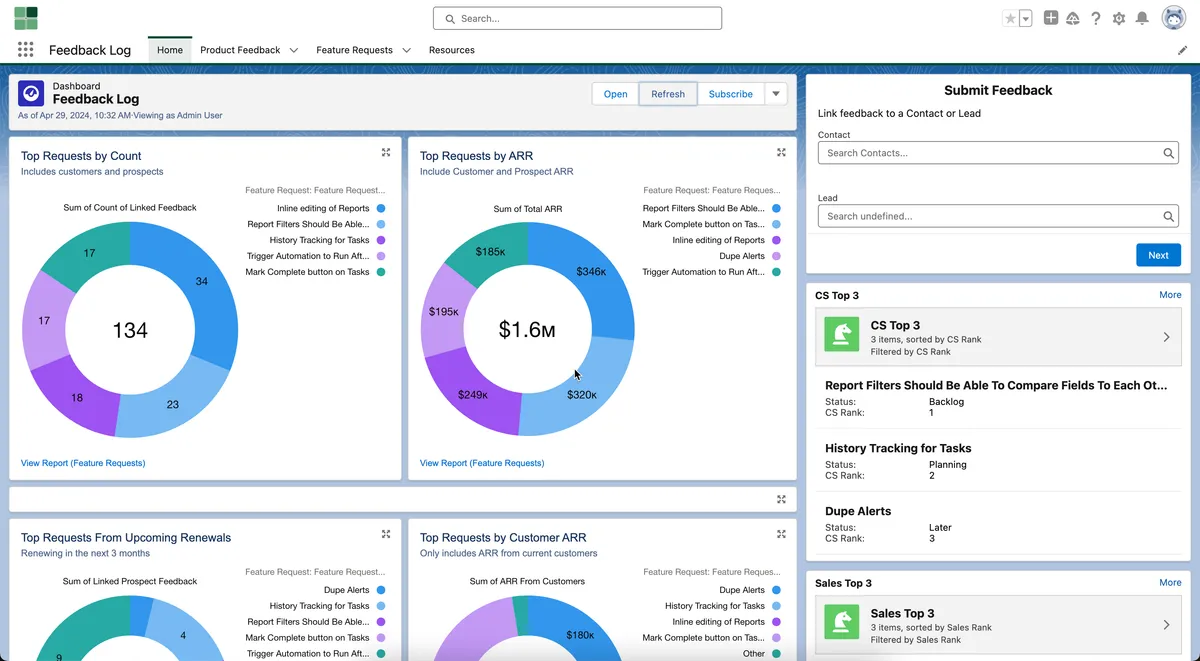Click More link in Sales Top 3

tap(1170, 582)
